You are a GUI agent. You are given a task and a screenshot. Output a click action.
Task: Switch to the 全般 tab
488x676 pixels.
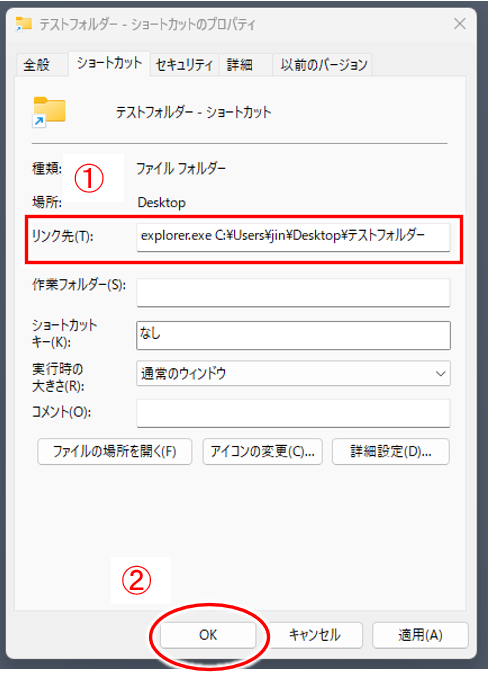click(37, 65)
